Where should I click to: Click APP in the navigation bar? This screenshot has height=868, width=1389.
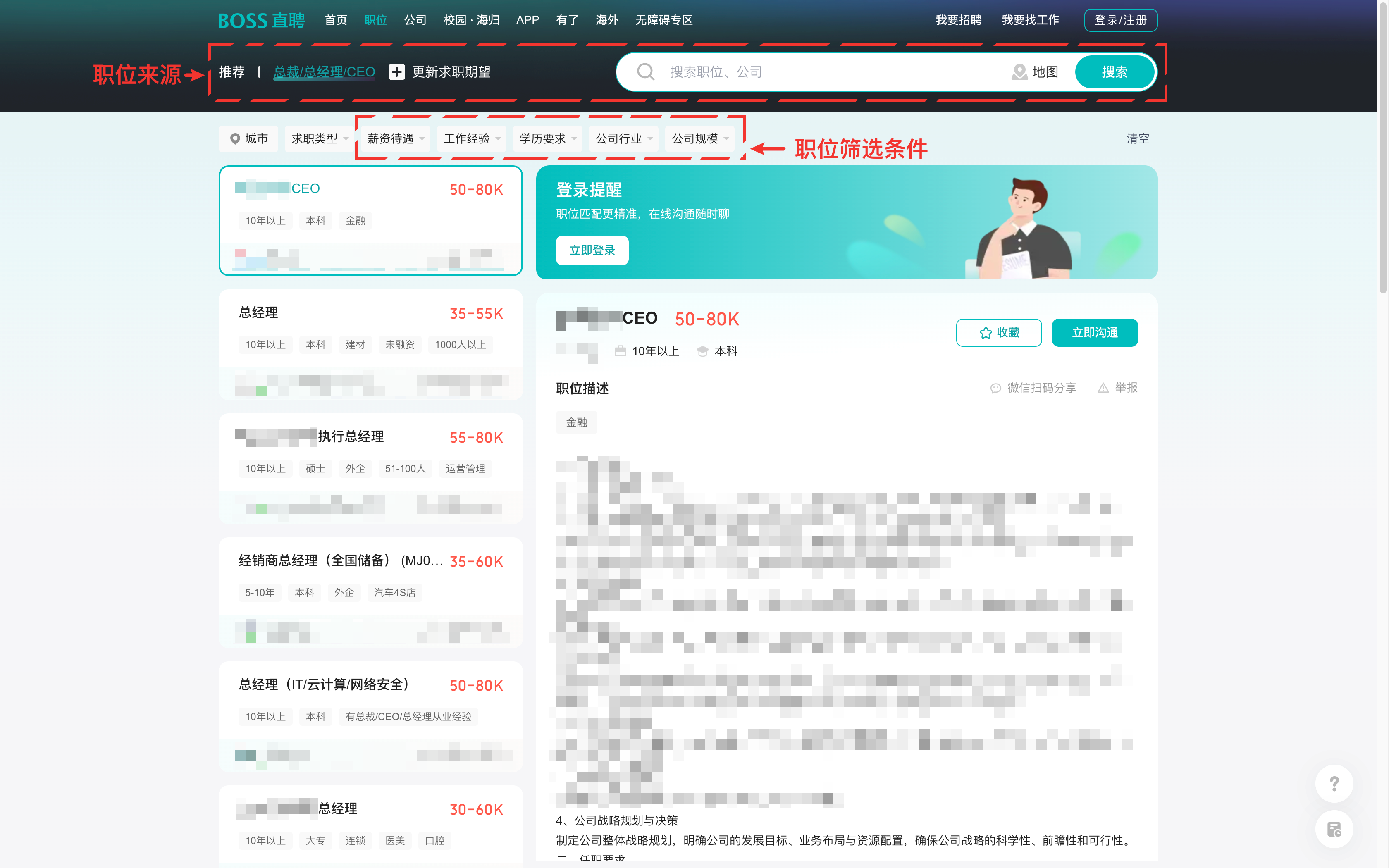point(527,21)
